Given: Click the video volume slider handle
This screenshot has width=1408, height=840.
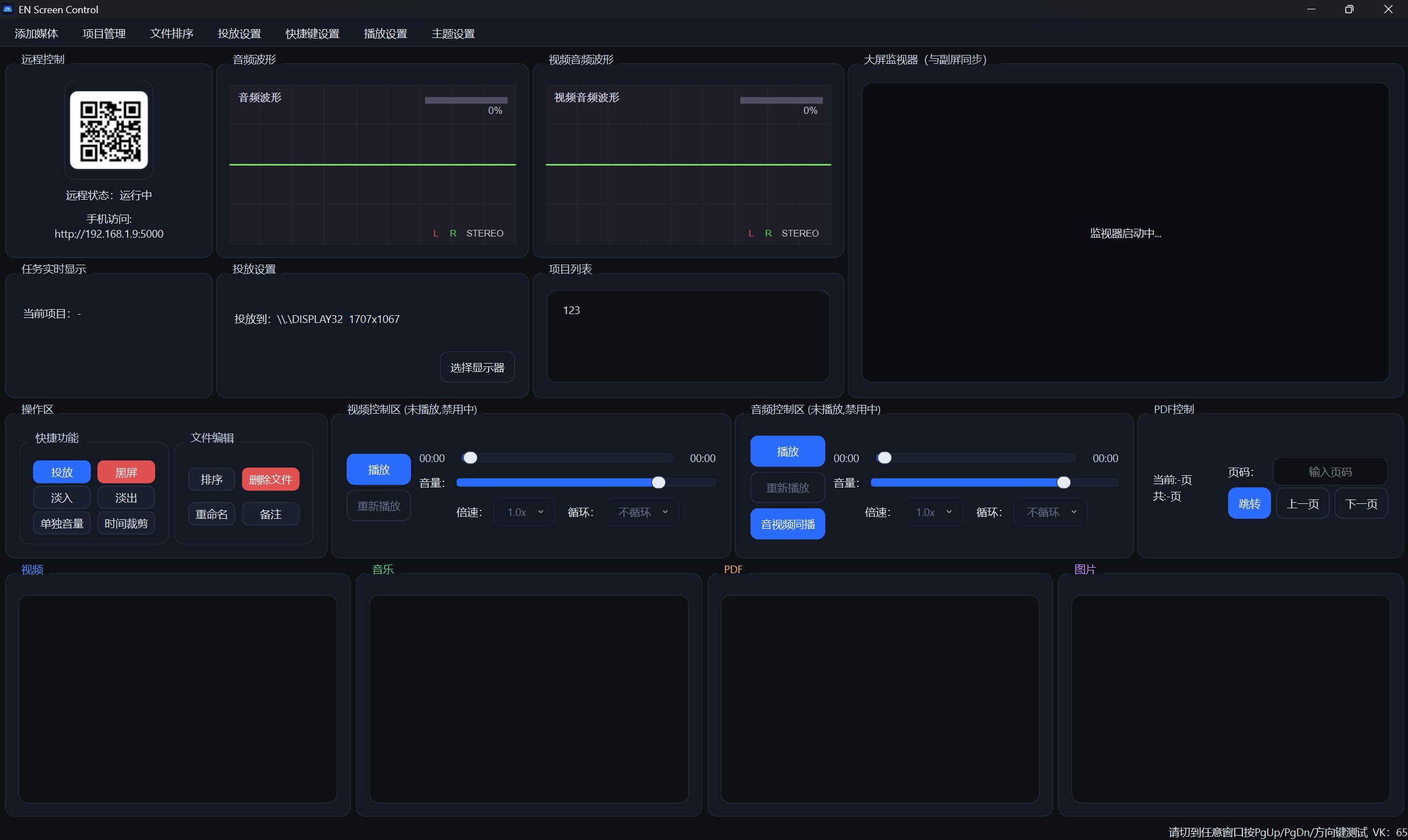Looking at the screenshot, I should click(658, 482).
